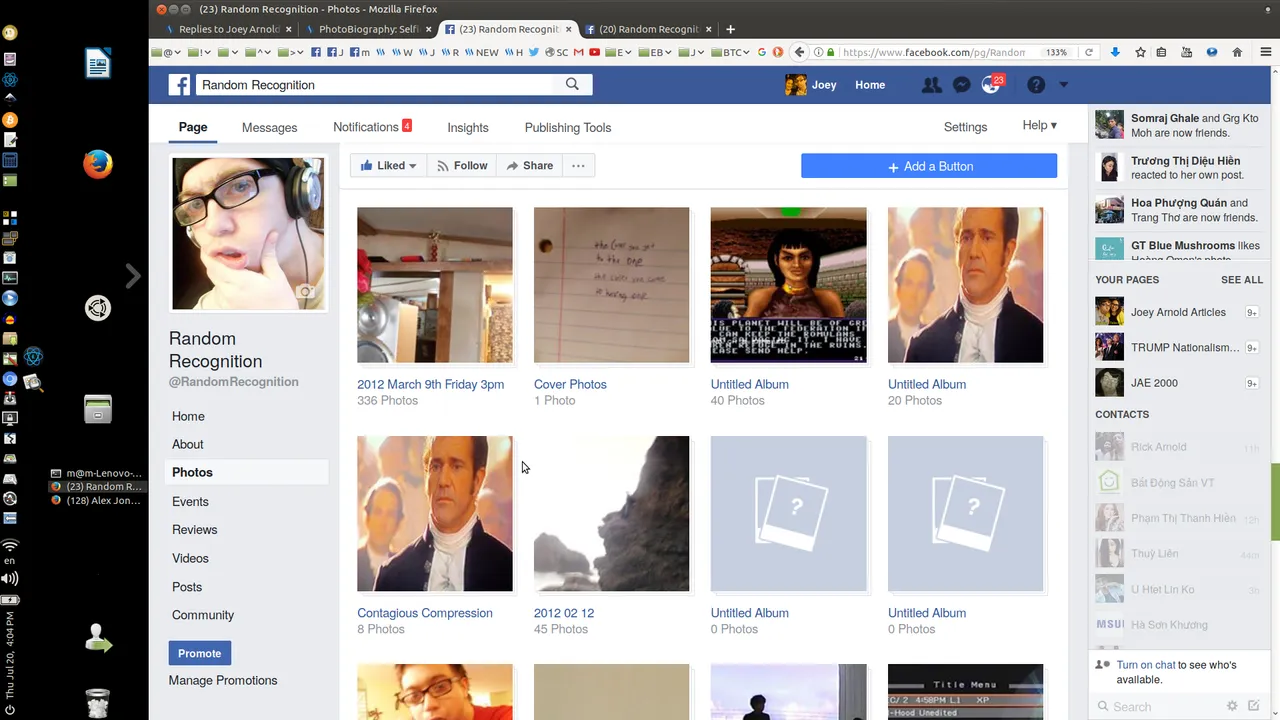Open the notifications globe with 23 badge
This screenshot has width=1280, height=720.
991,85
